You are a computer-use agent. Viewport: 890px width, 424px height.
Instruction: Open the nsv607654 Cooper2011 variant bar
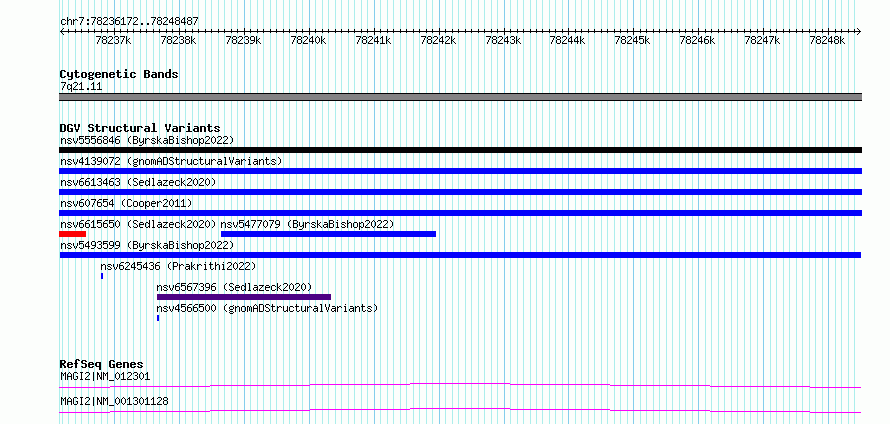click(x=460, y=213)
